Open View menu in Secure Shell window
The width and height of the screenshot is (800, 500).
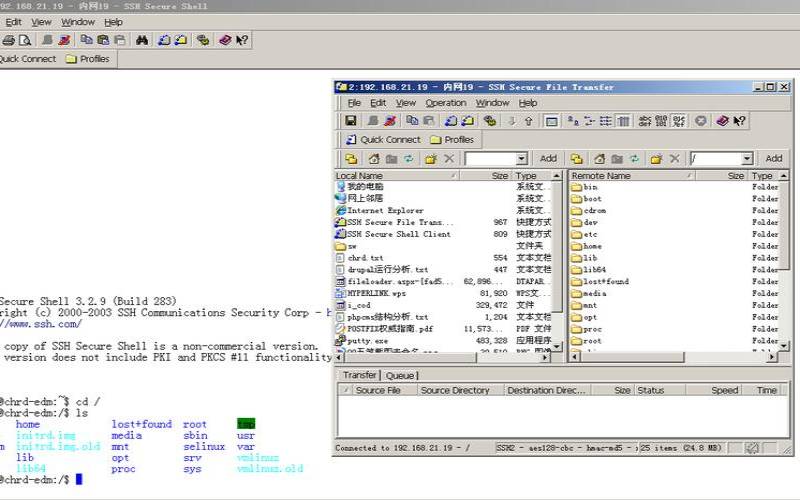[x=41, y=22]
